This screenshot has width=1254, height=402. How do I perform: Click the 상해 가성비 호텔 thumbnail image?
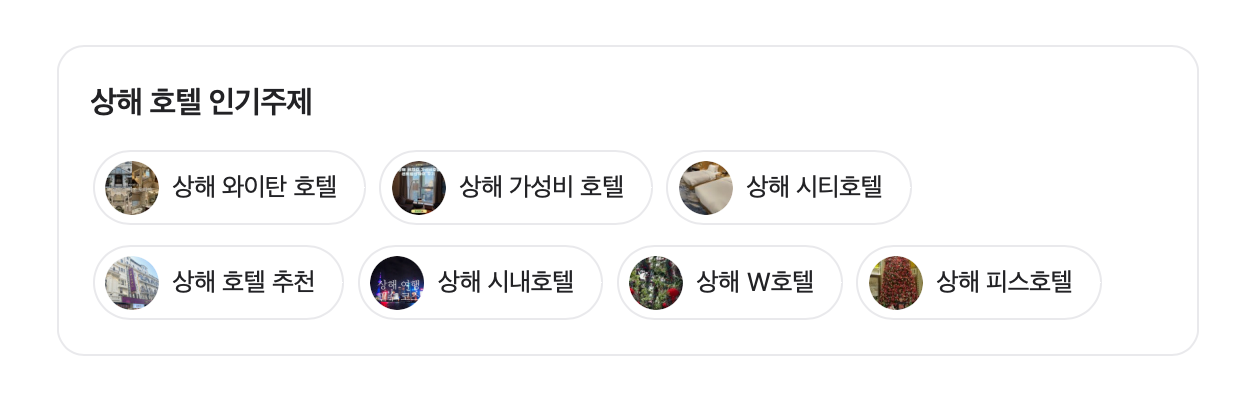pyautogui.click(x=419, y=188)
